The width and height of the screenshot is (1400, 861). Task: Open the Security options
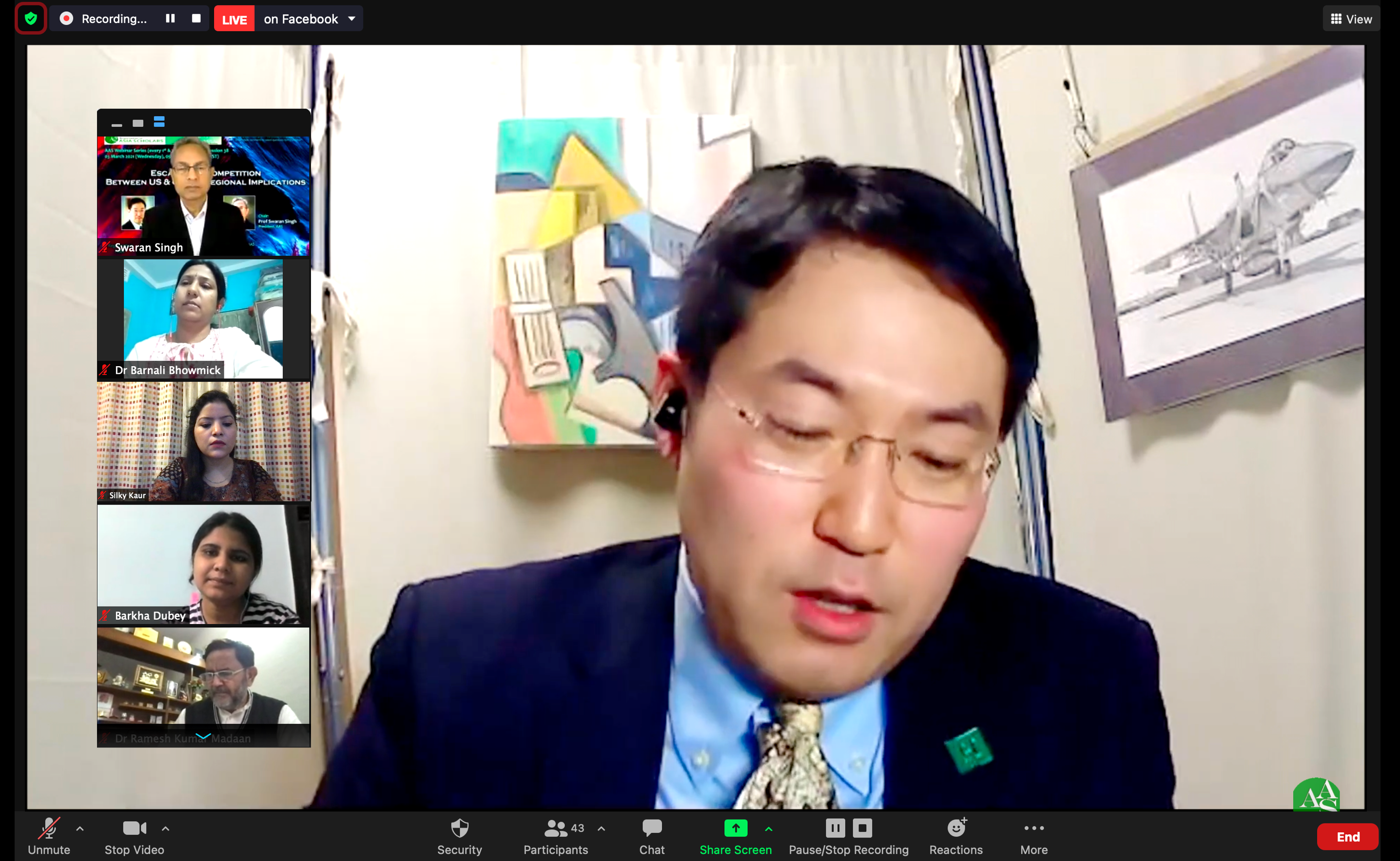coord(459,835)
